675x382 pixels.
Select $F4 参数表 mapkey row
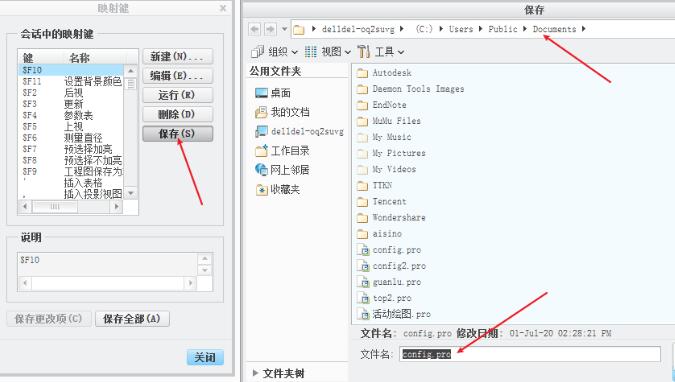tap(71, 115)
